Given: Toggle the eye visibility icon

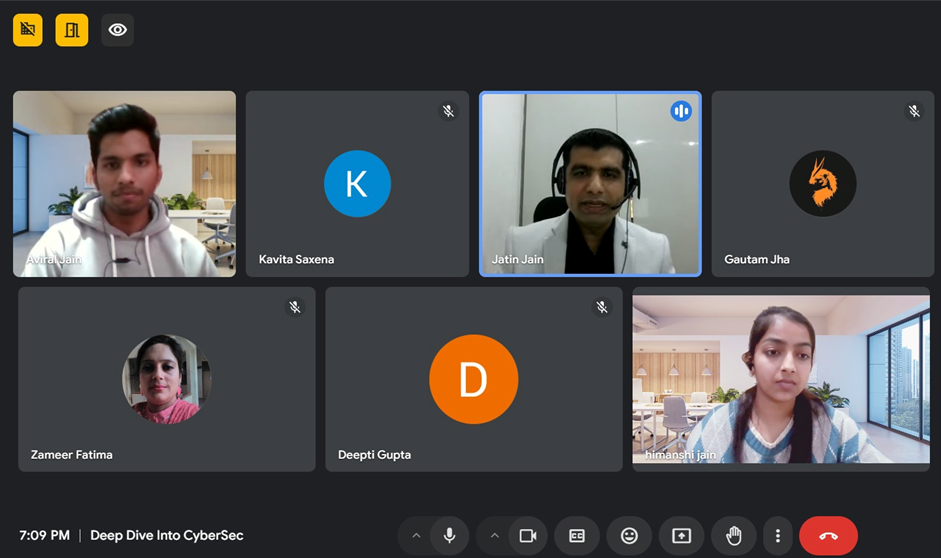Looking at the screenshot, I should click(117, 30).
